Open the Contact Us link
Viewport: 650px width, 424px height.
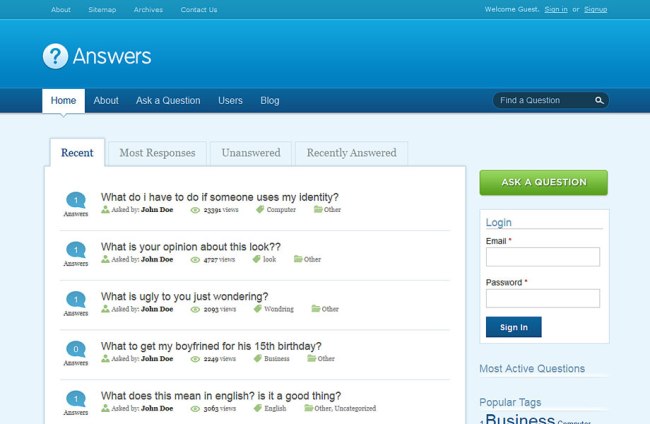point(199,10)
